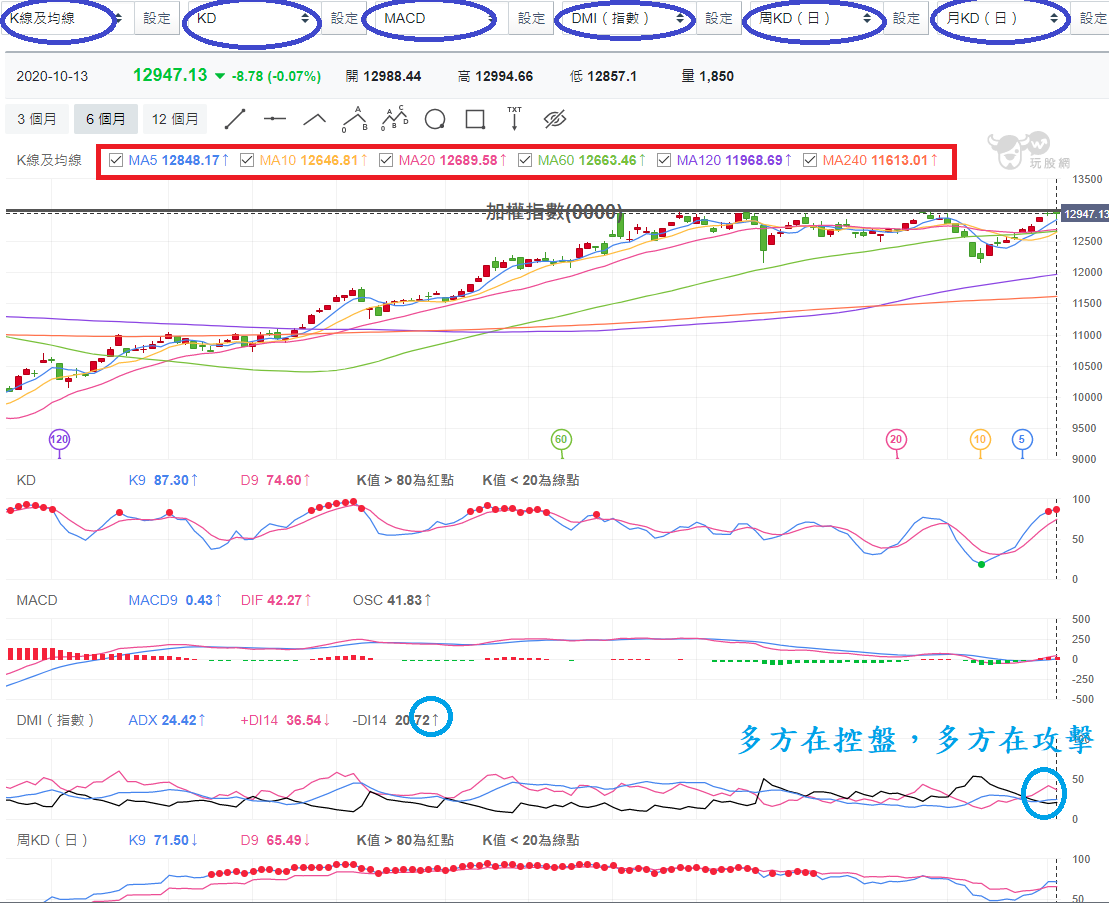Screen dimensions: 1109x903
Task: Switch to the 6 個月 range tab
Action: click(106, 119)
